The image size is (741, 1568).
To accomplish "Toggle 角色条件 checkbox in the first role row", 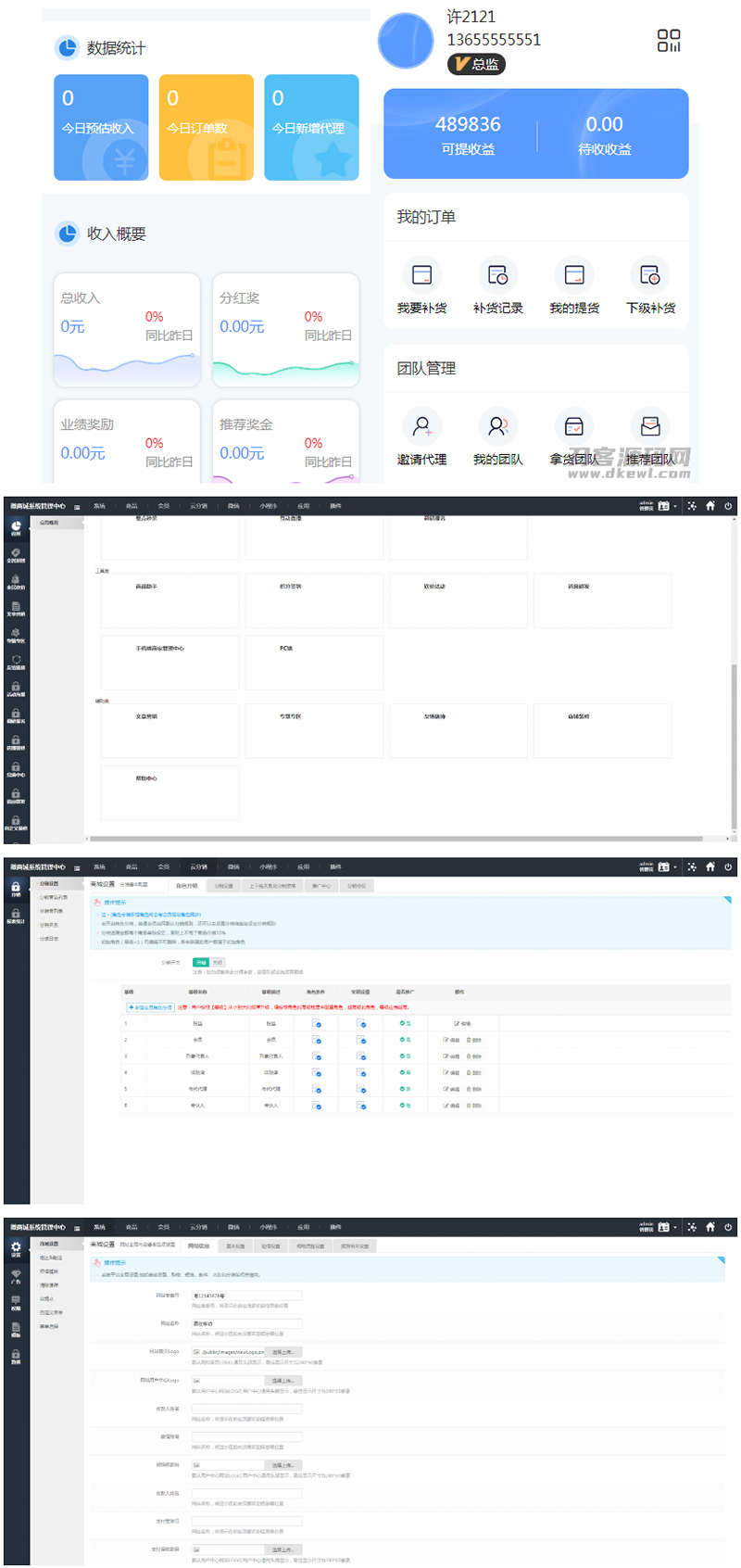I will tap(317, 1024).
